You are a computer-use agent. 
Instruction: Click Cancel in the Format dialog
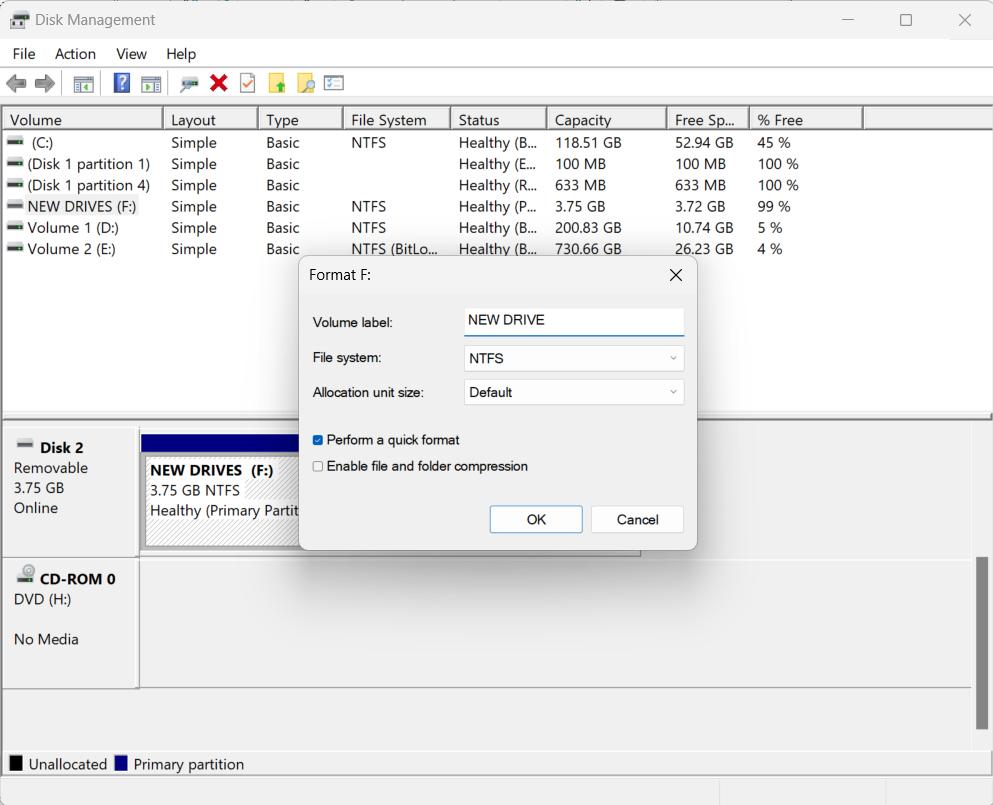tap(637, 519)
